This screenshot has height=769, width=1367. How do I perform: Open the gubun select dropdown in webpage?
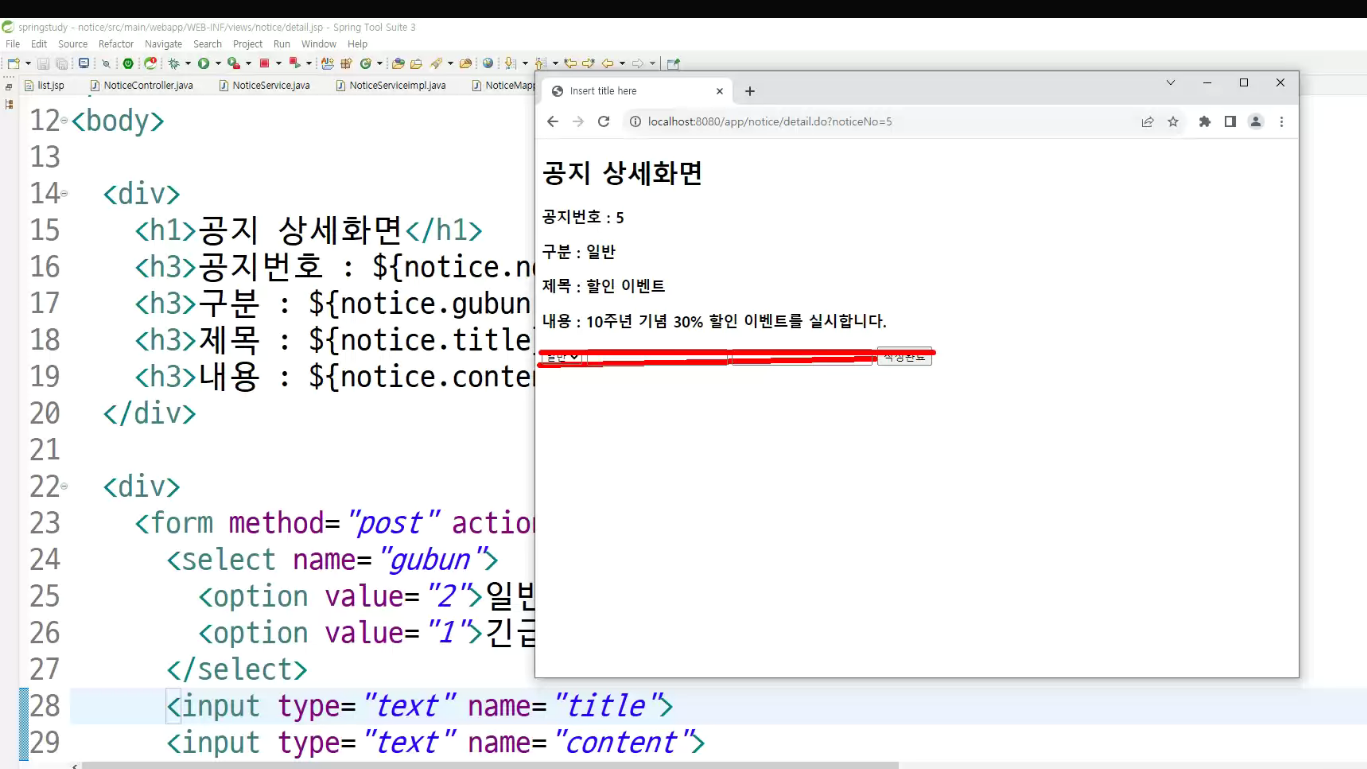coord(562,357)
